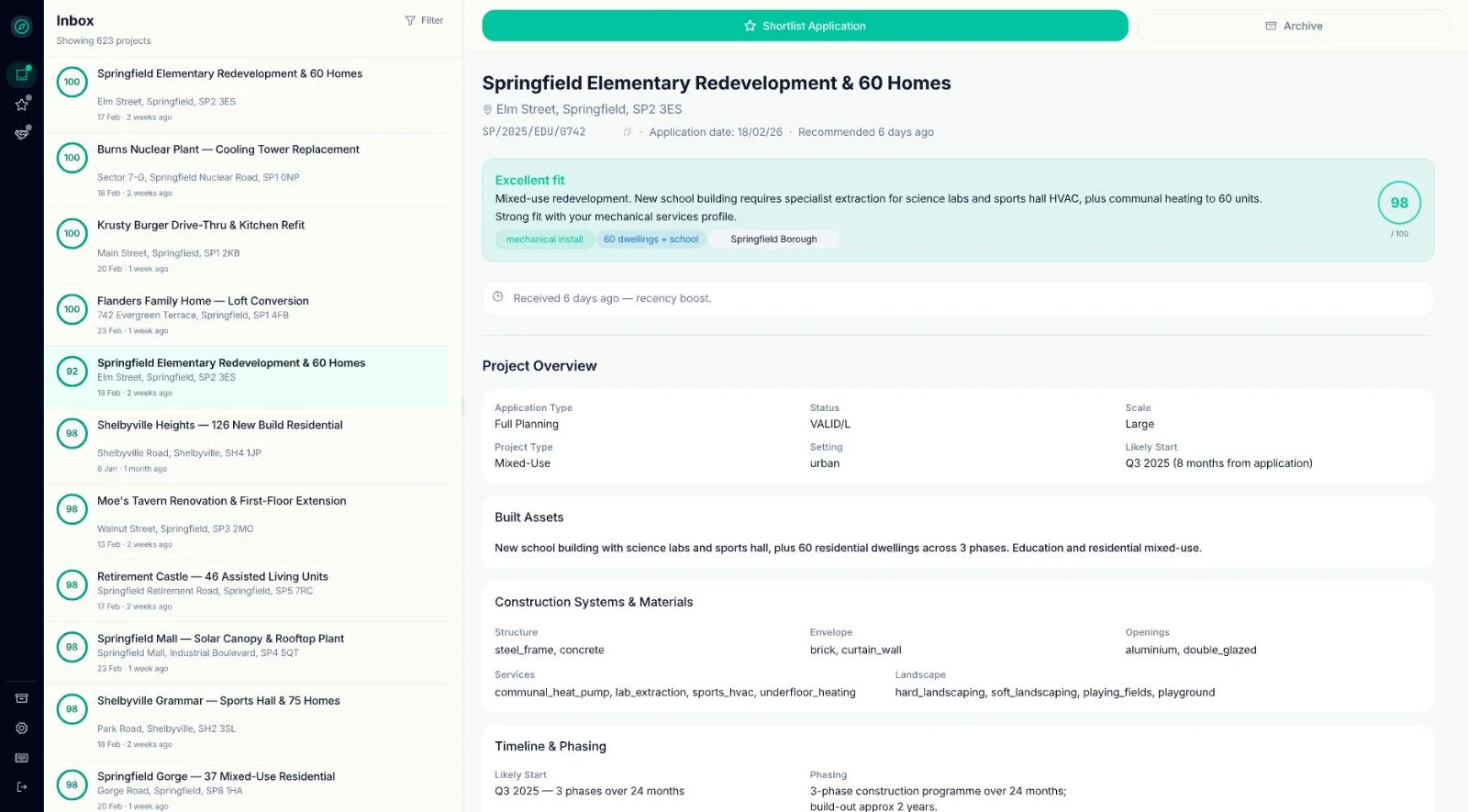Click the keyboard shortcuts icon in sidebar

click(x=22, y=758)
